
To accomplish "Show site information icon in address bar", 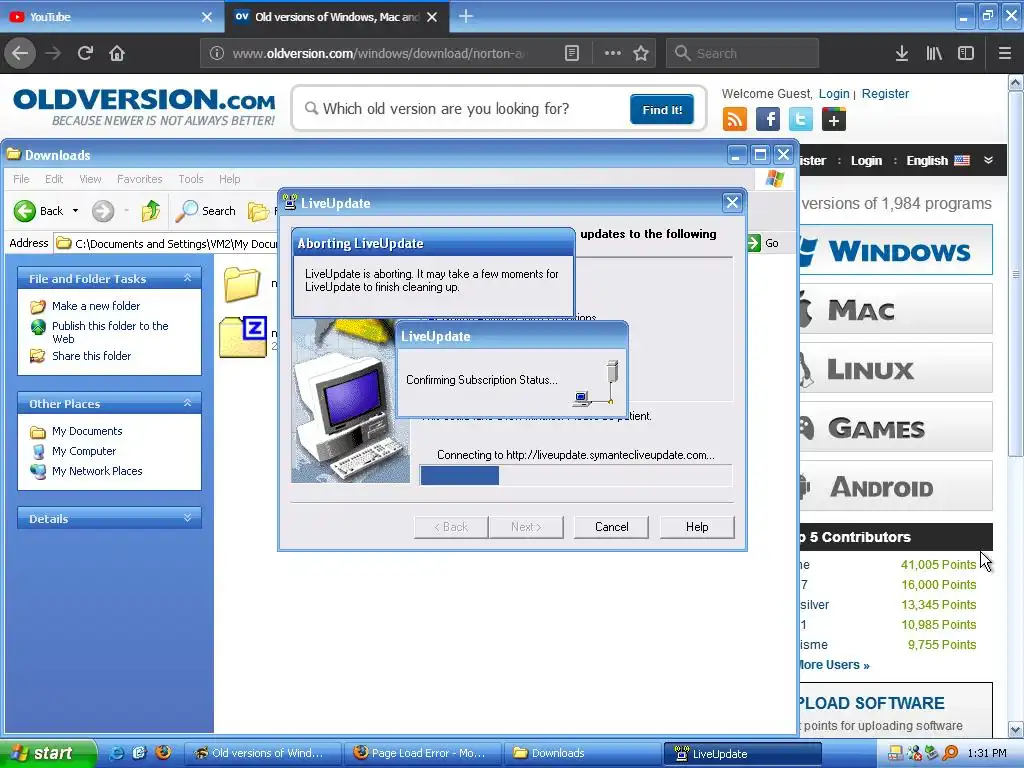I will 217,54.
